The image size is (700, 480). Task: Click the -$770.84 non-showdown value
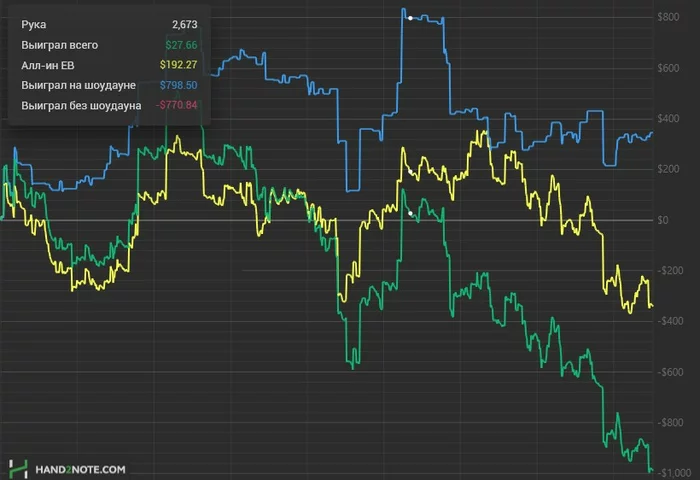tap(176, 105)
